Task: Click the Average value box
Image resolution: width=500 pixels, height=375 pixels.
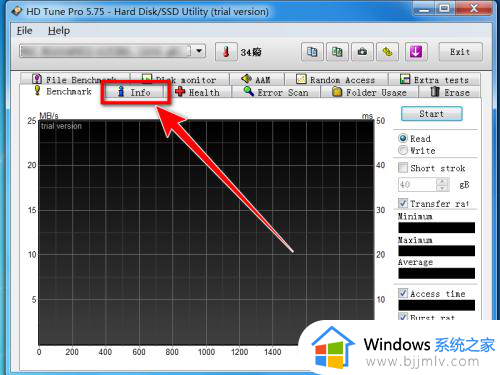Action: pos(436,273)
